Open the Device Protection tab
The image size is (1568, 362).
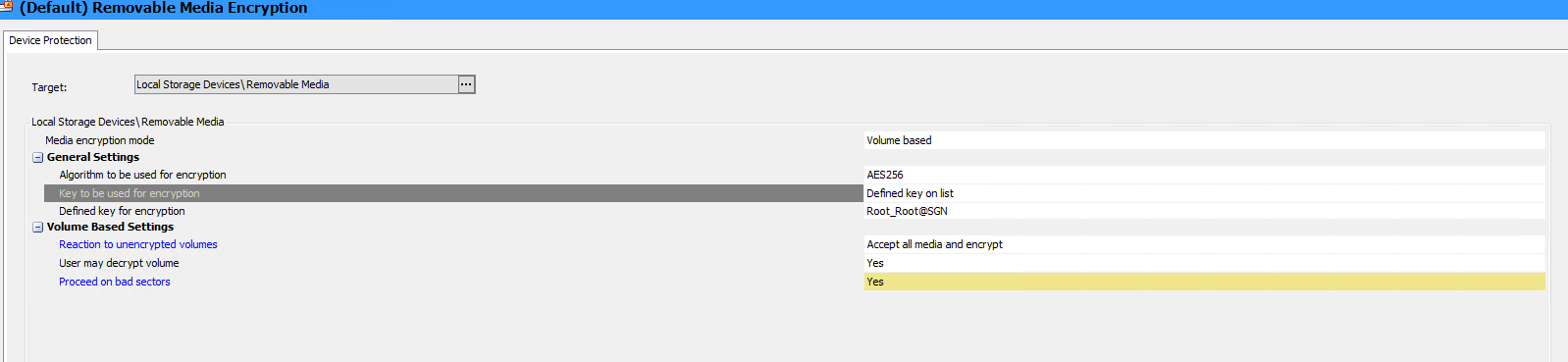coord(50,40)
